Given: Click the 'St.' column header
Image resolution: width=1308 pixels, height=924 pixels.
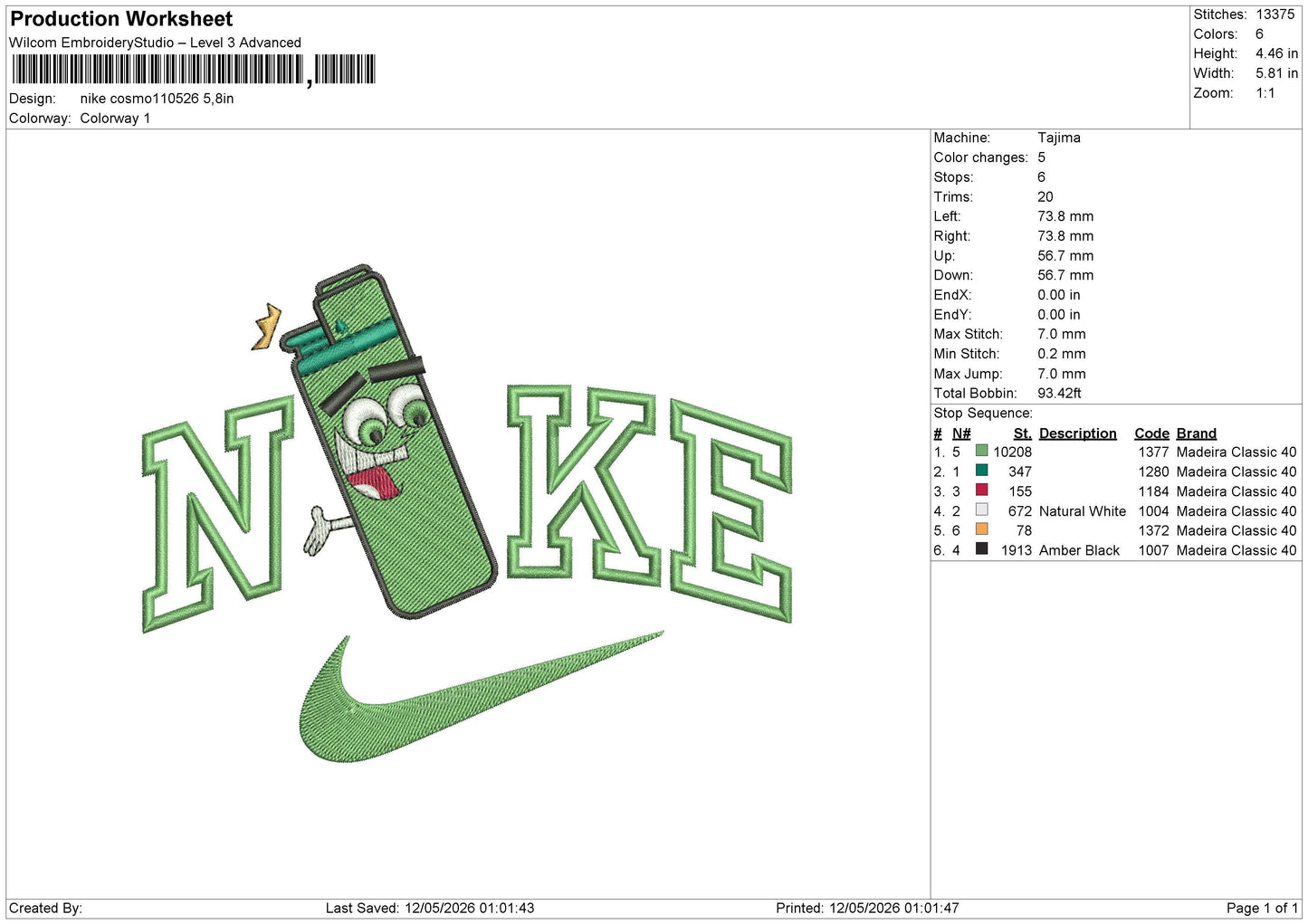Looking at the screenshot, I should click(1023, 433).
